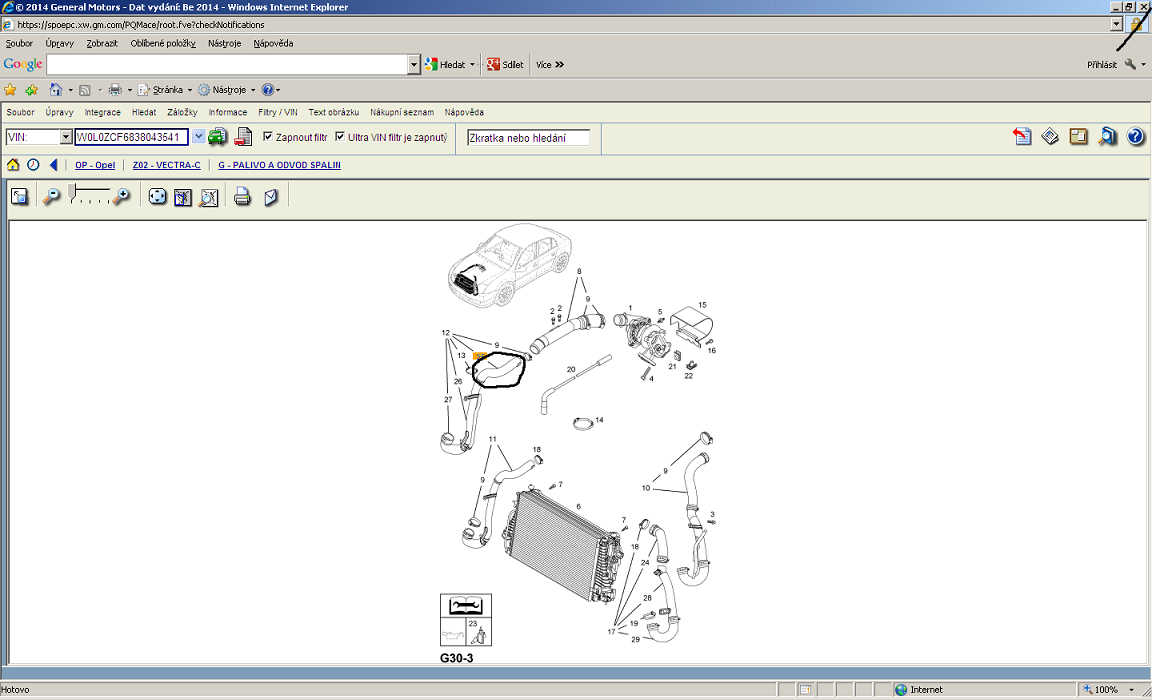The width and height of the screenshot is (1152, 700).
Task: Click the zoom in magnifier icon
Action: pyautogui.click(x=122, y=197)
